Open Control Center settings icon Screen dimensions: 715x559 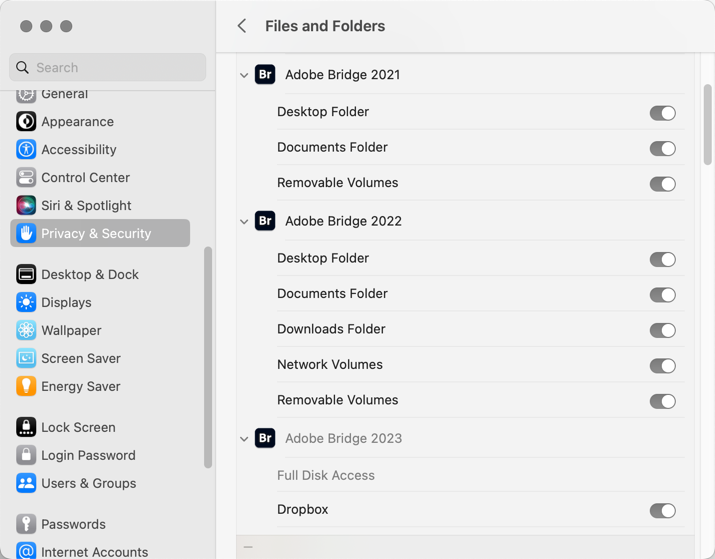click(x=26, y=177)
